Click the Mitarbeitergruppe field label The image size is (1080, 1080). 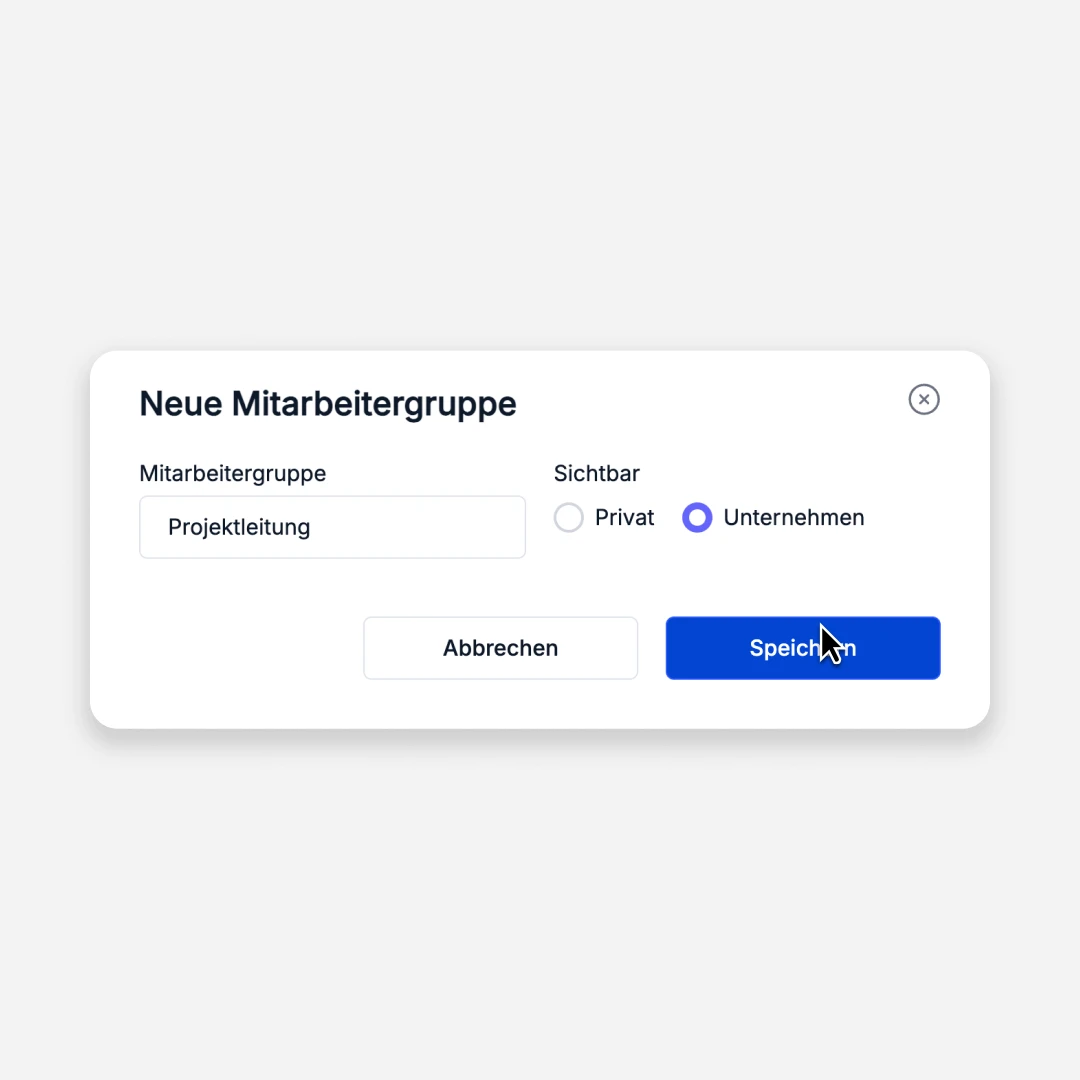[233, 473]
